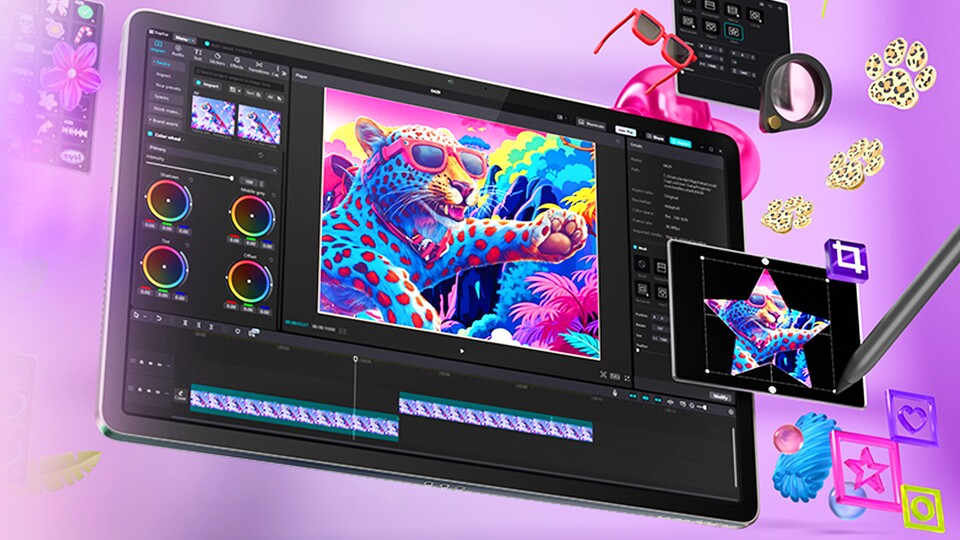
Task: Select the first clip on the timeline
Action: click(x=294, y=410)
